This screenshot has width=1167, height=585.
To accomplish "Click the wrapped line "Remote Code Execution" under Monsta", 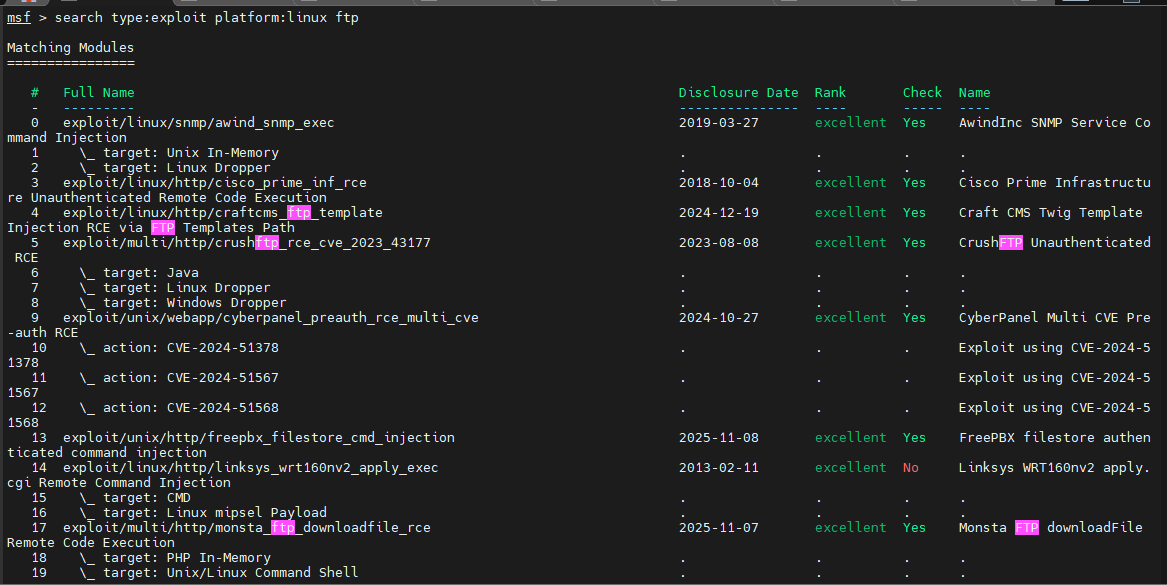I will point(91,543).
